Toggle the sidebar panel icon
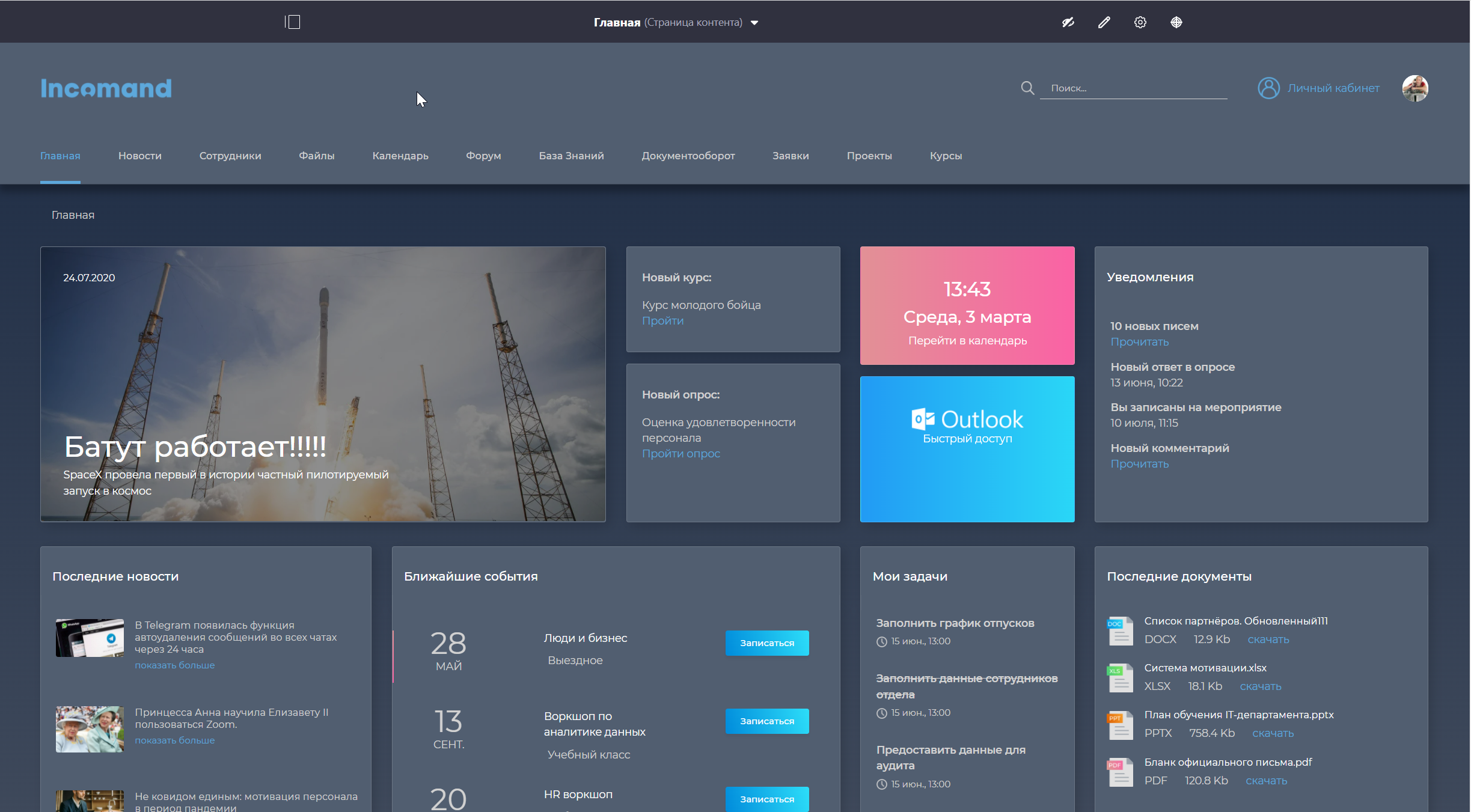The height and width of the screenshot is (812, 1471). pos(293,22)
